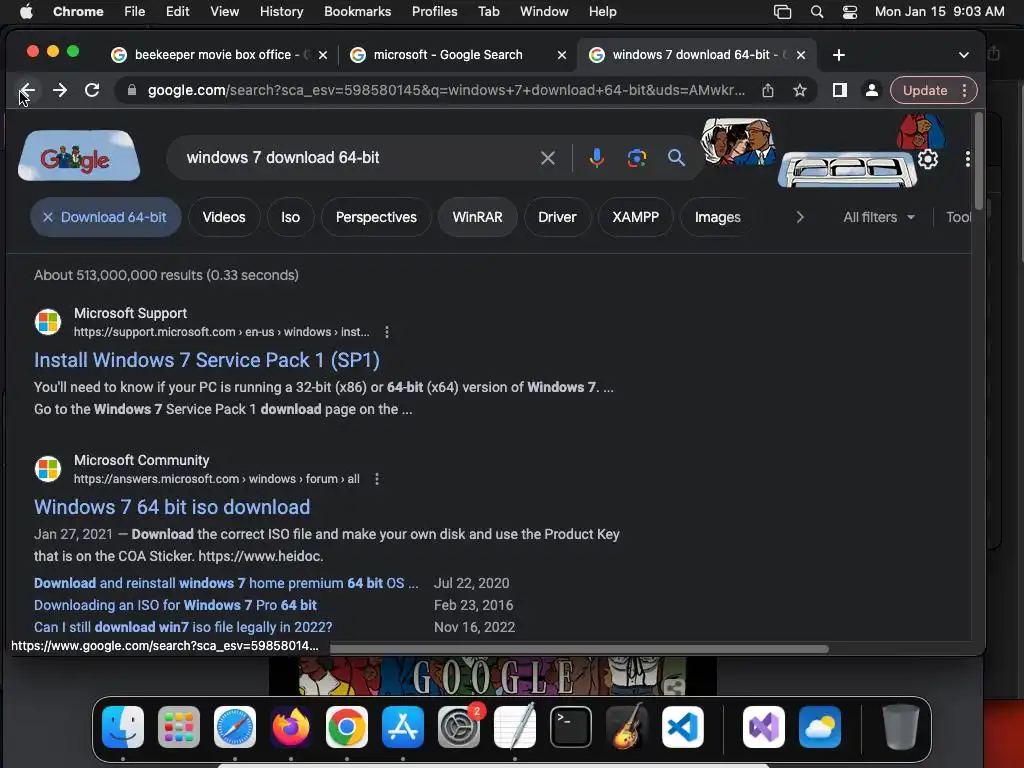The width and height of the screenshot is (1024, 768).
Task: Open Tools beside All filters
Action: [x=959, y=217]
